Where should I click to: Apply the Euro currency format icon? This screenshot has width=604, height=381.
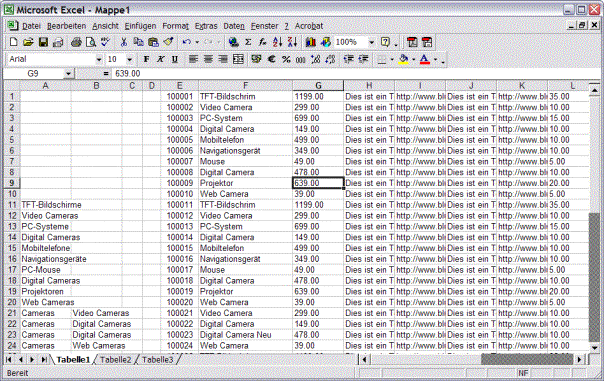coord(272,59)
